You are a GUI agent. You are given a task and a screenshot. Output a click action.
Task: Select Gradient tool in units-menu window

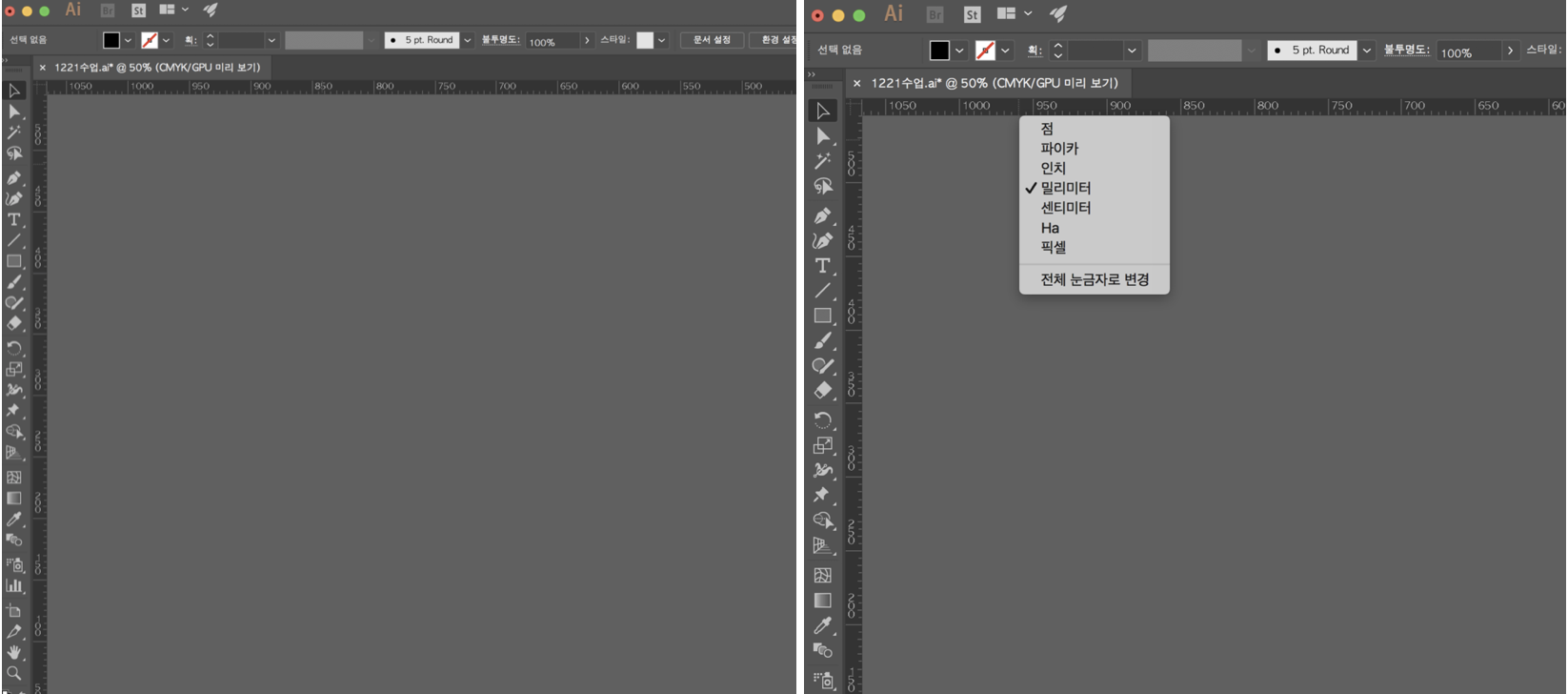point(823,600)
